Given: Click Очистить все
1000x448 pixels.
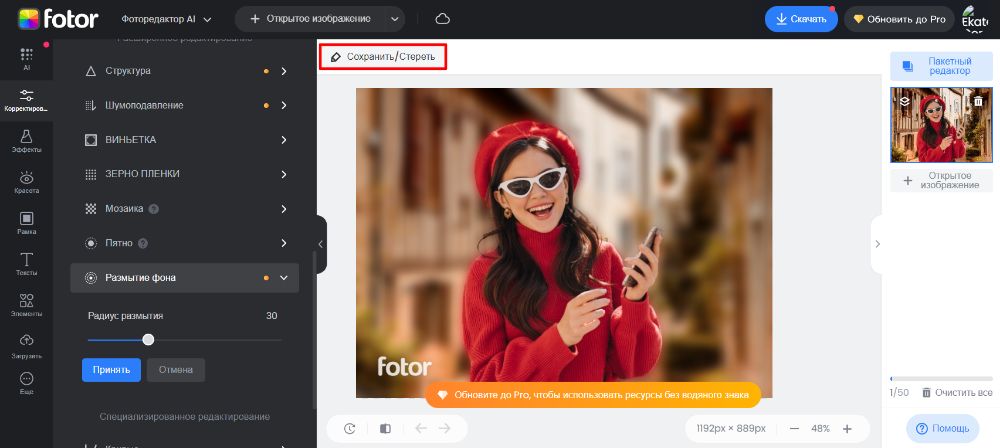Looking at the screenshot, I should click(957, 392).
